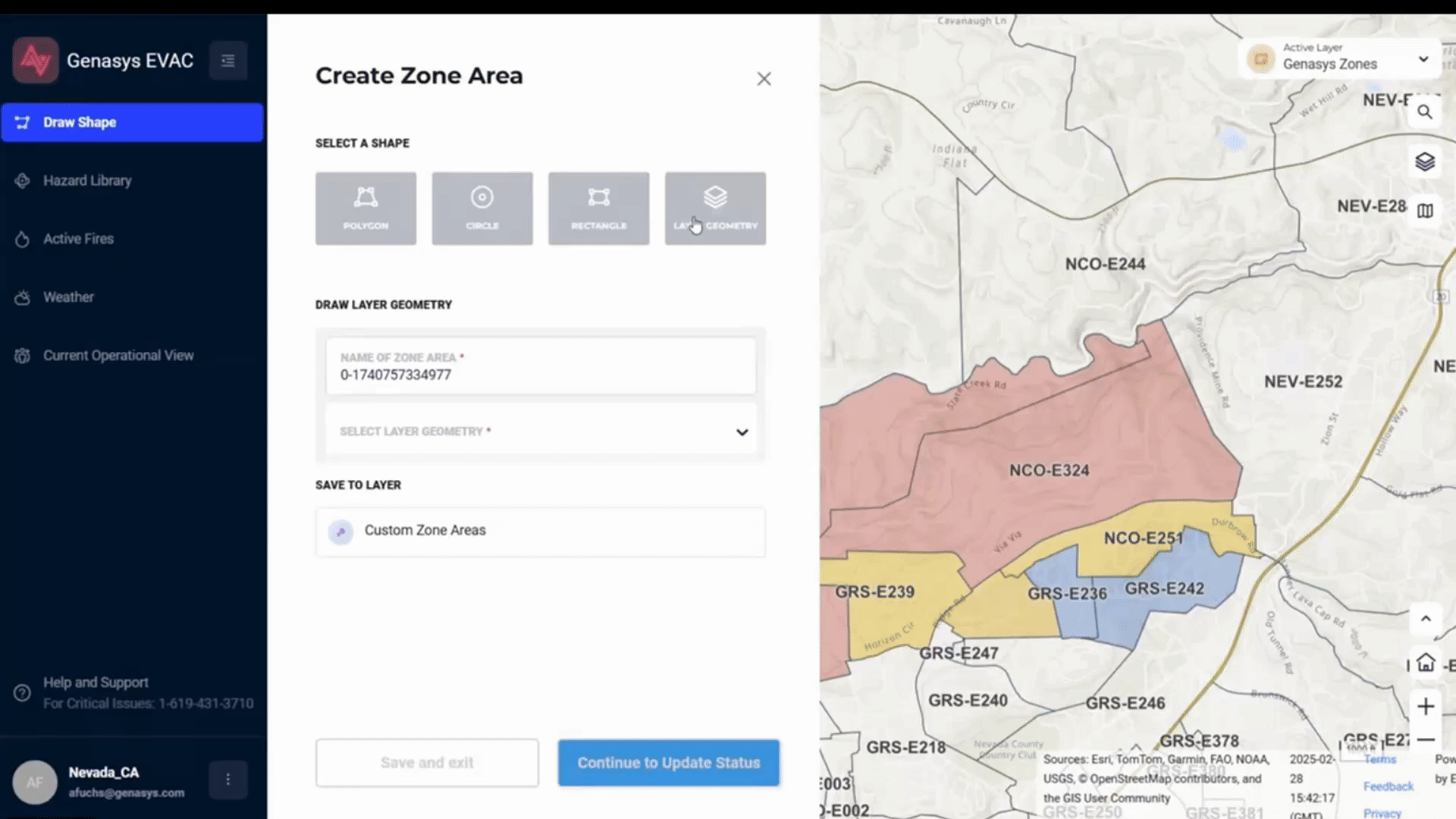Viewport: 1456px width, 819px height.
Task: Click Continue to Update Status button
Action: 668,763
